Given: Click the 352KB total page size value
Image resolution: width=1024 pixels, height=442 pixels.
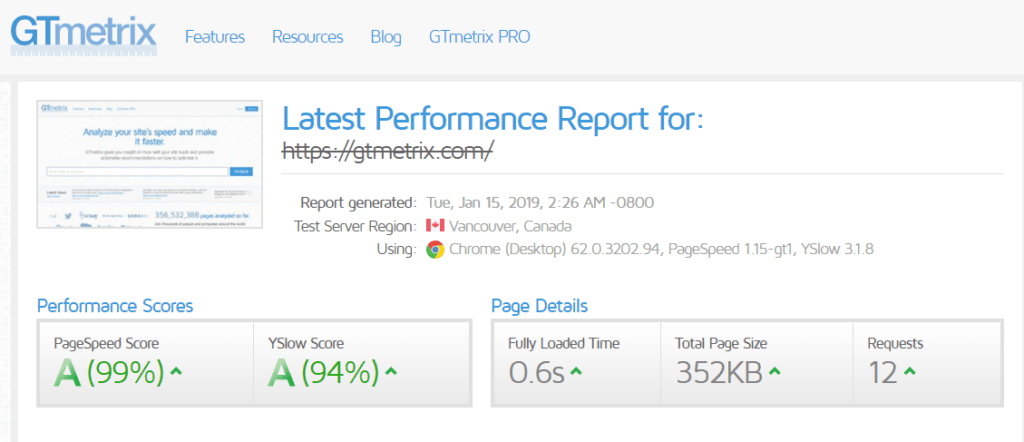Looking at the screenshot, I should point(720,372).
